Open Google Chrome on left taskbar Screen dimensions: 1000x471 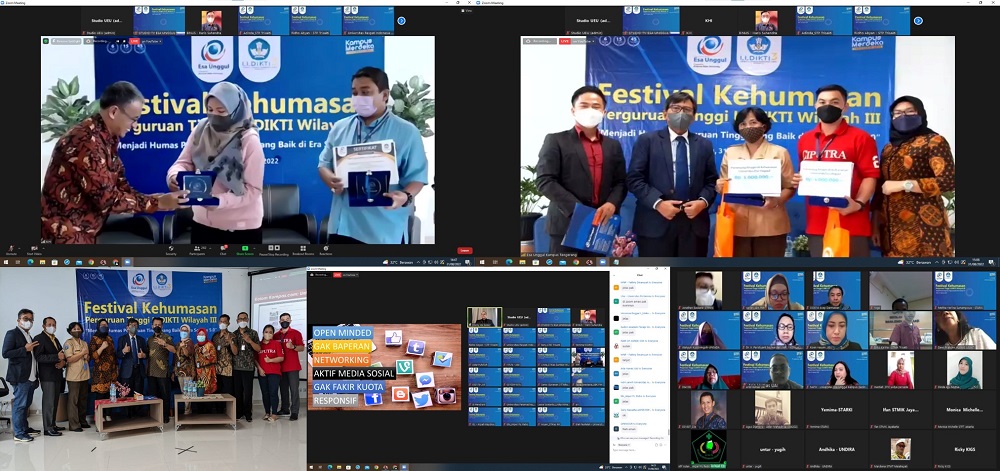[91, 262]
